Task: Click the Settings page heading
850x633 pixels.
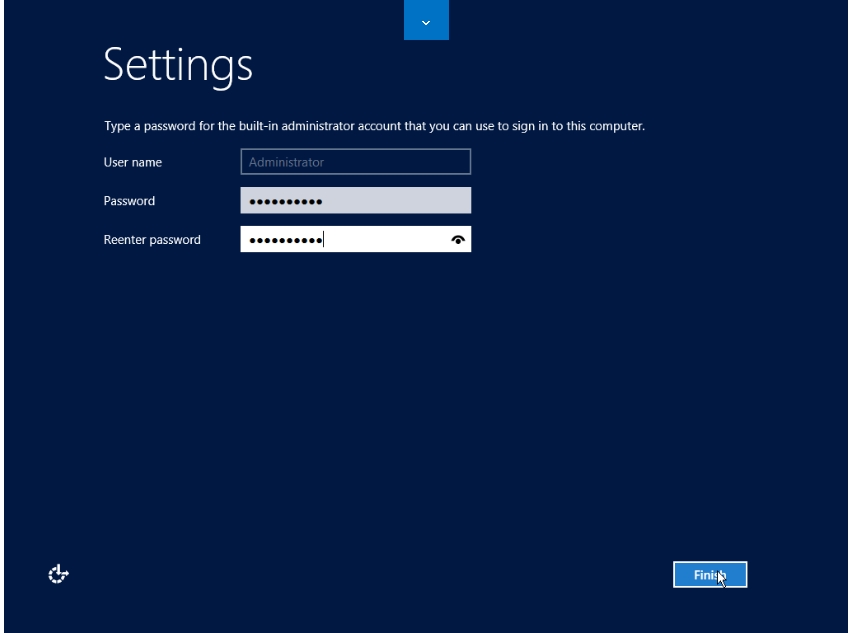Action: (x=178, y=66)
